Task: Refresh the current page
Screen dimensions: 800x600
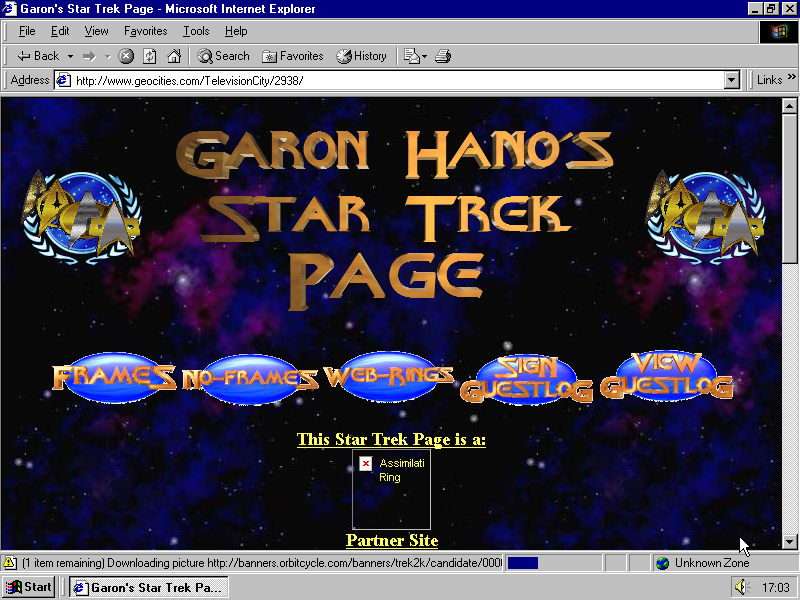Action: pos(150,56)
